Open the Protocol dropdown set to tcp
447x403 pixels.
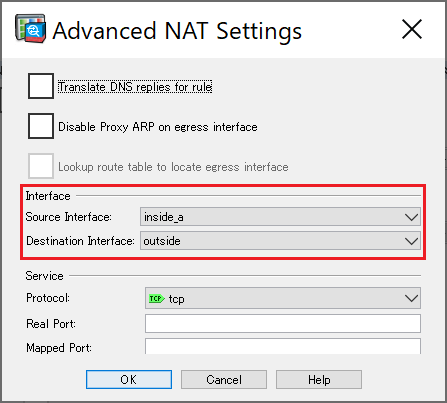pos(283,298)
